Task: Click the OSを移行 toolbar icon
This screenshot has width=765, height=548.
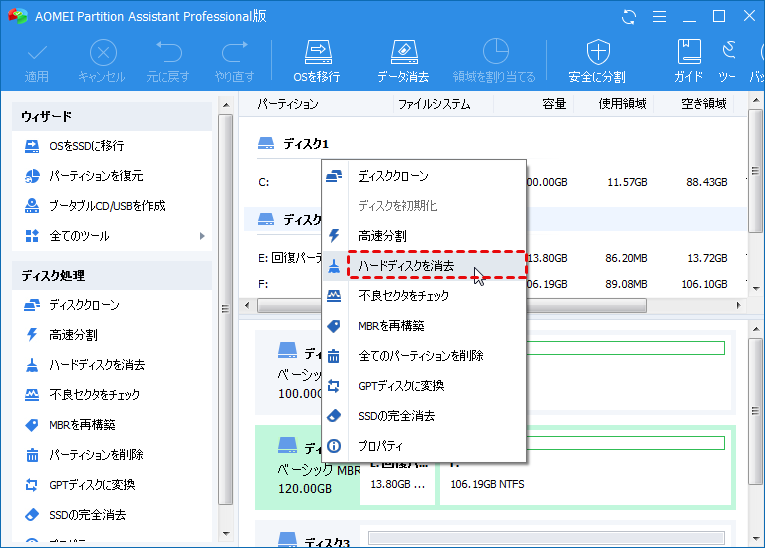Action: click(x=318, y=52)
